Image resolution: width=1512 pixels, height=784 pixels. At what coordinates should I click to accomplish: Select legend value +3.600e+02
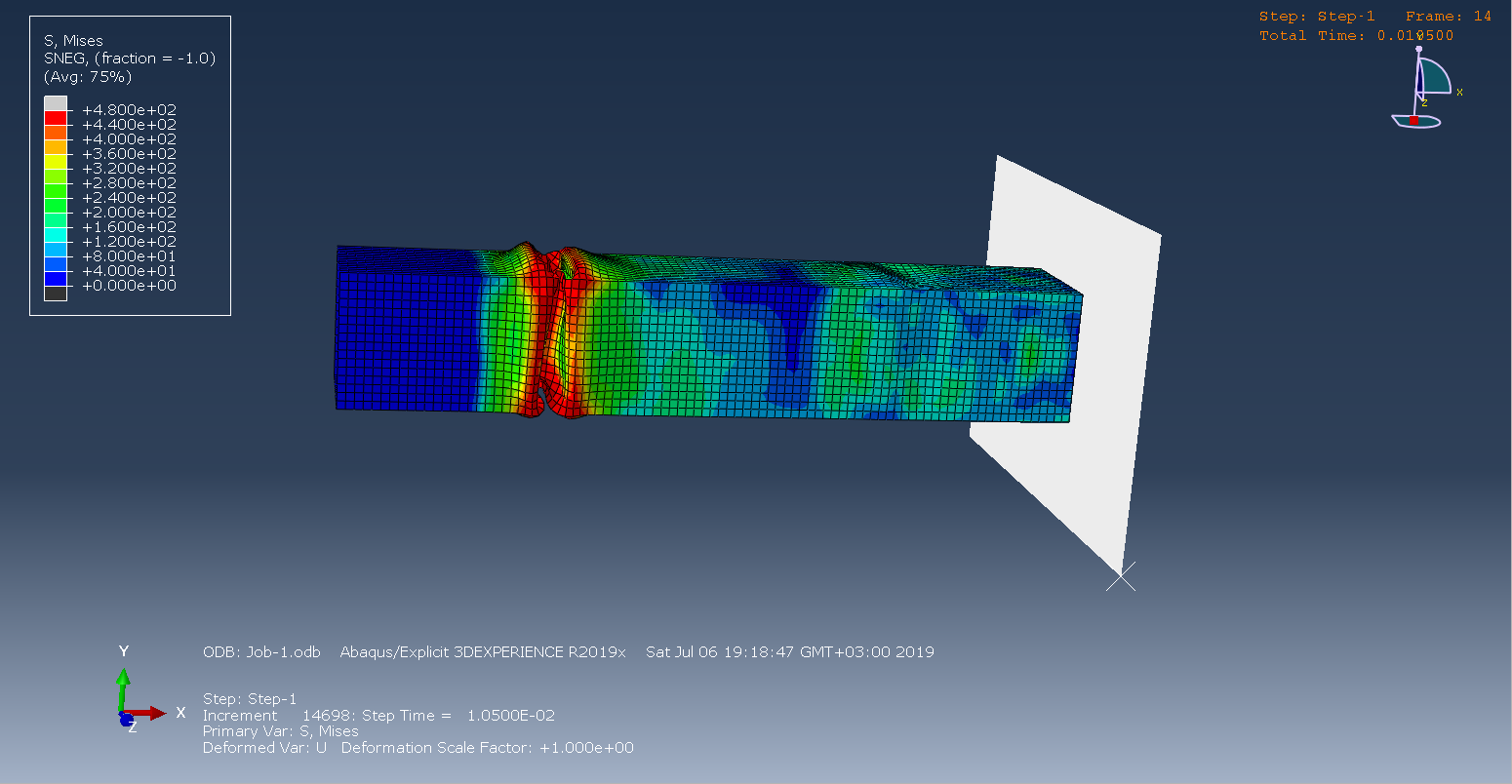coord(129,154)
